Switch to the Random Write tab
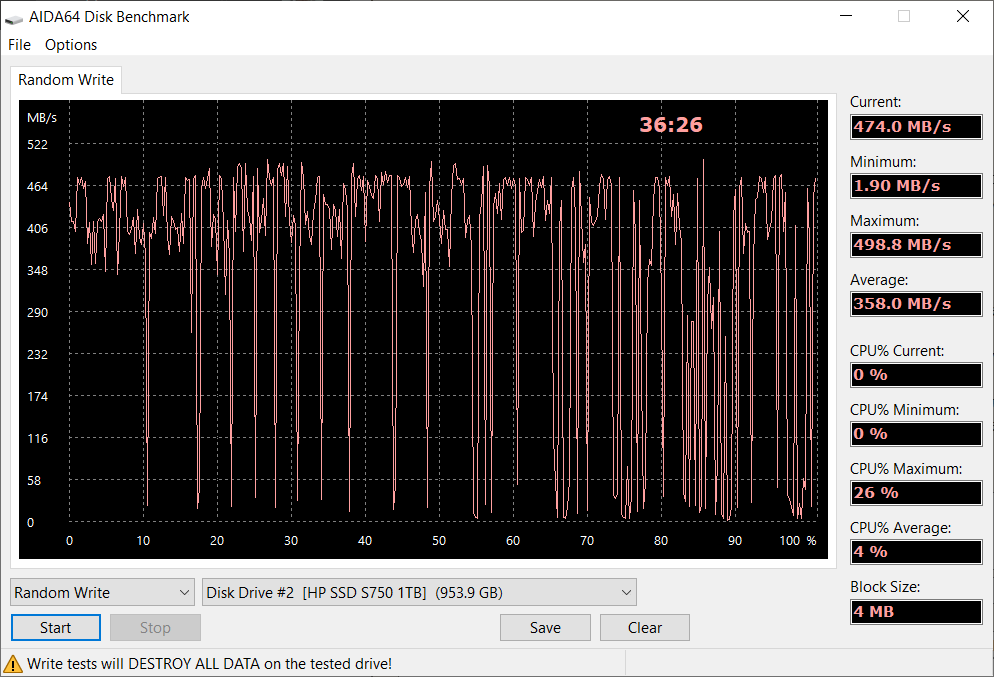The height and width of the screenshot is (677, 994). coord(66,80)
